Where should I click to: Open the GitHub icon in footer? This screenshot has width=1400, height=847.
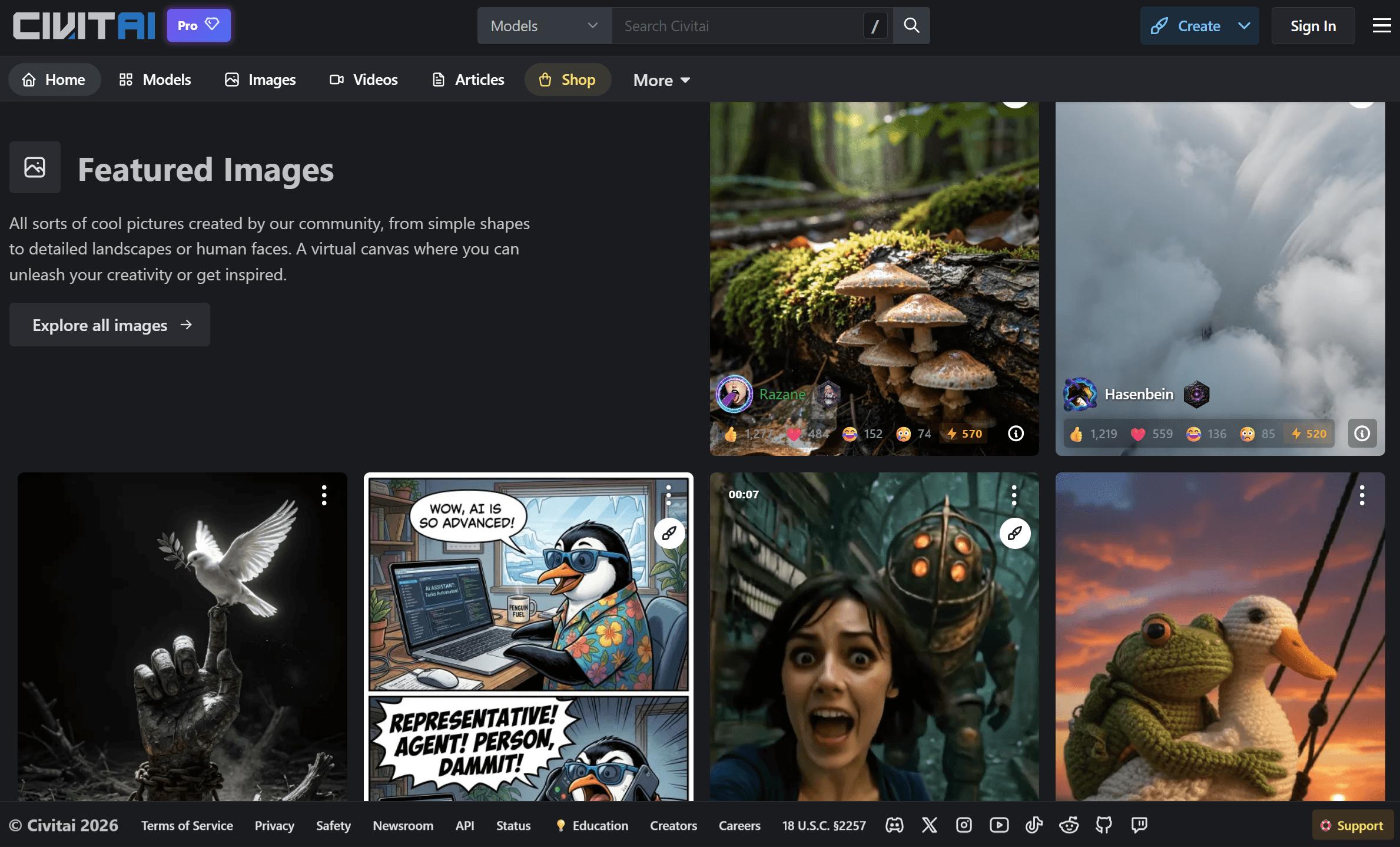(x=1103, y=825)
